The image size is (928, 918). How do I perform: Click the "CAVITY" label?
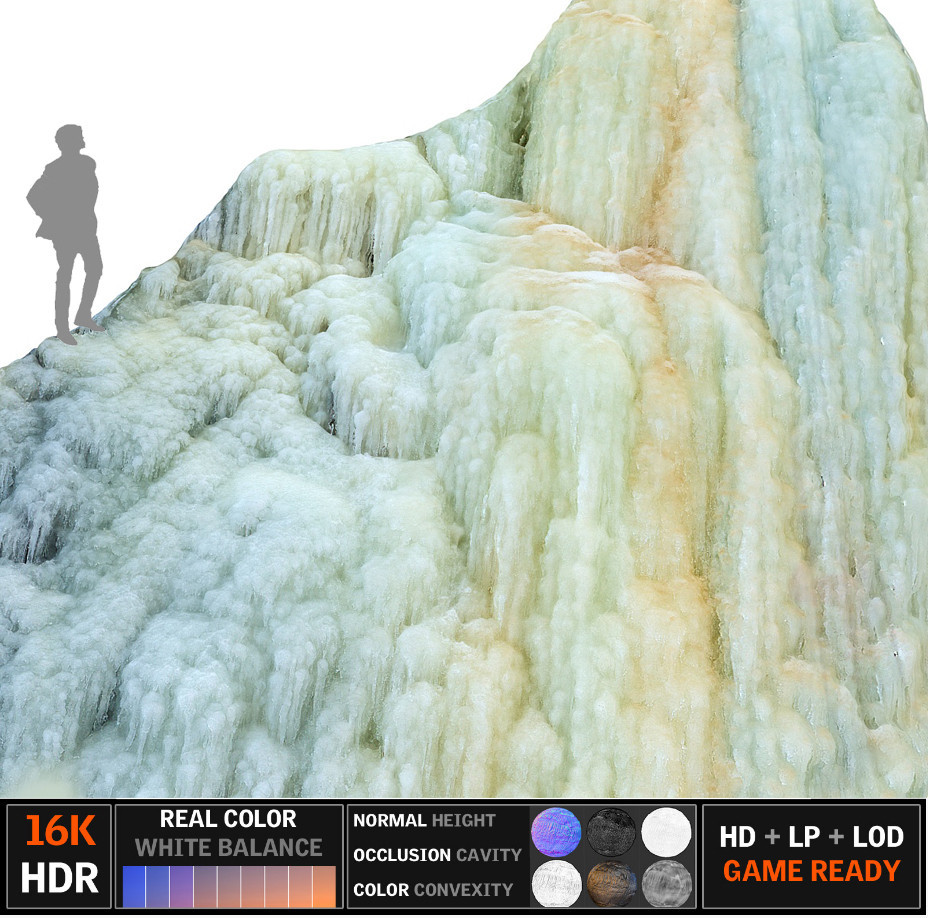489,855
